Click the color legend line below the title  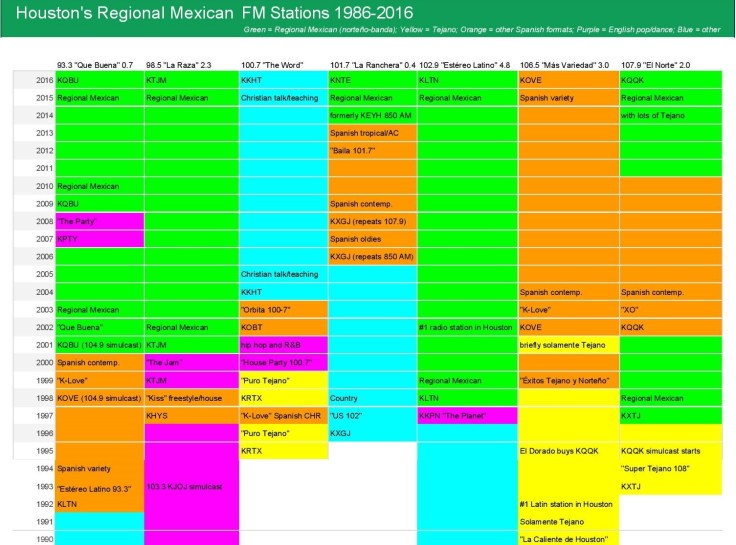pyautogui.click(x=482, y=30)
